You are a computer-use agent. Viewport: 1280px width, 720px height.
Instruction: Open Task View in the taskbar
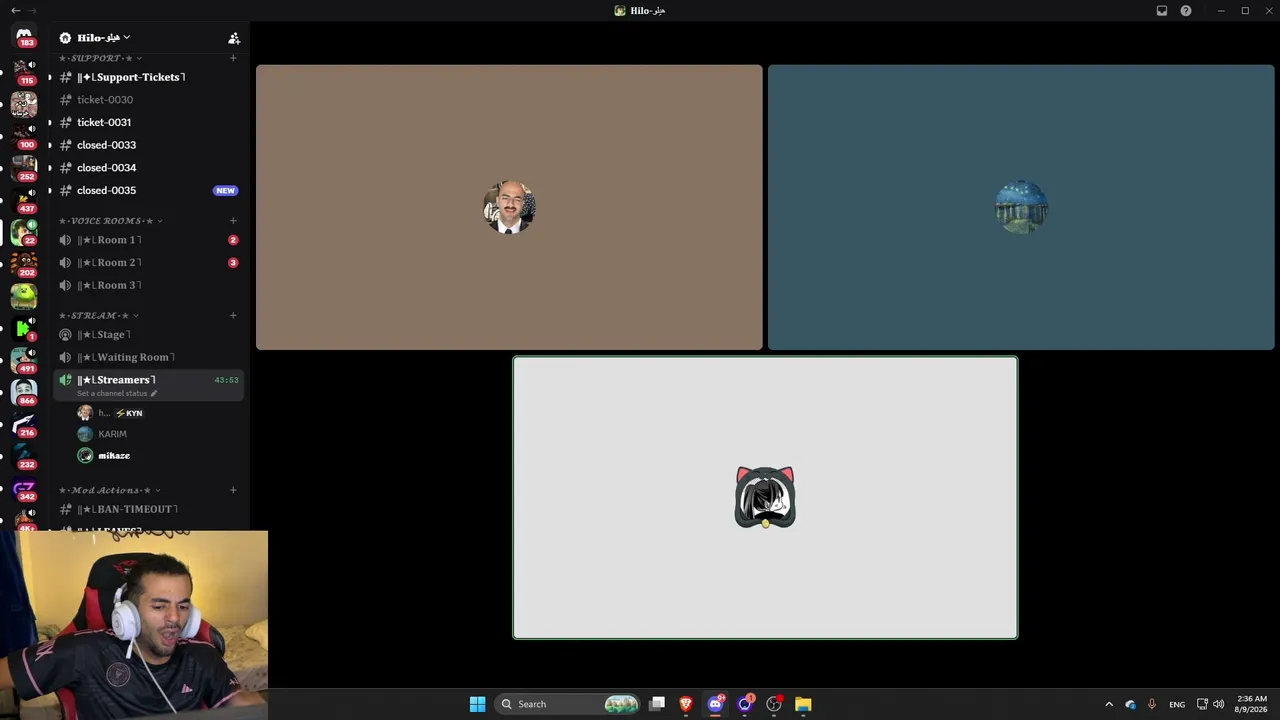coord(657,704)
